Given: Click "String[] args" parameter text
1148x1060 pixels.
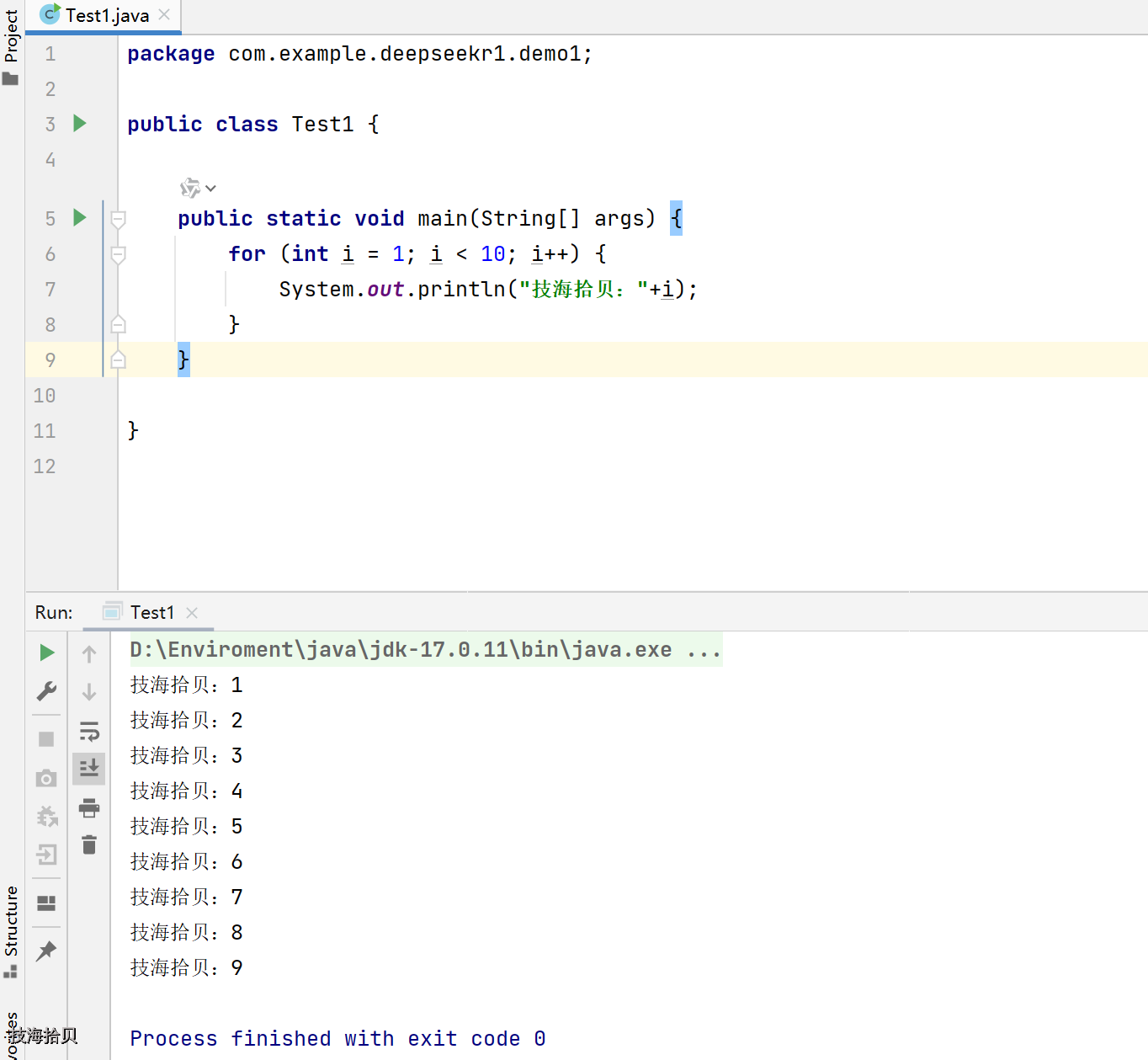Looking at the screenshot, I should 563,219.
